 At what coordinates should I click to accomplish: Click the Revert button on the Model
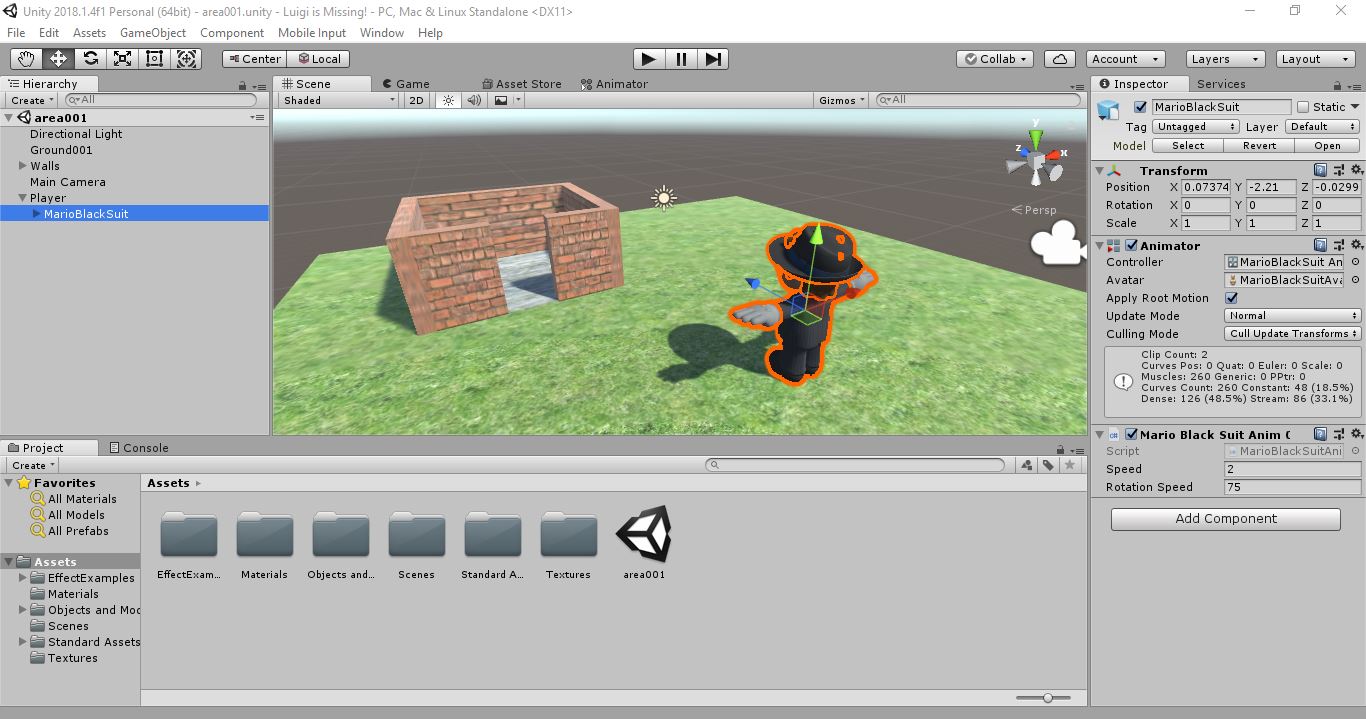point(1259,145)
